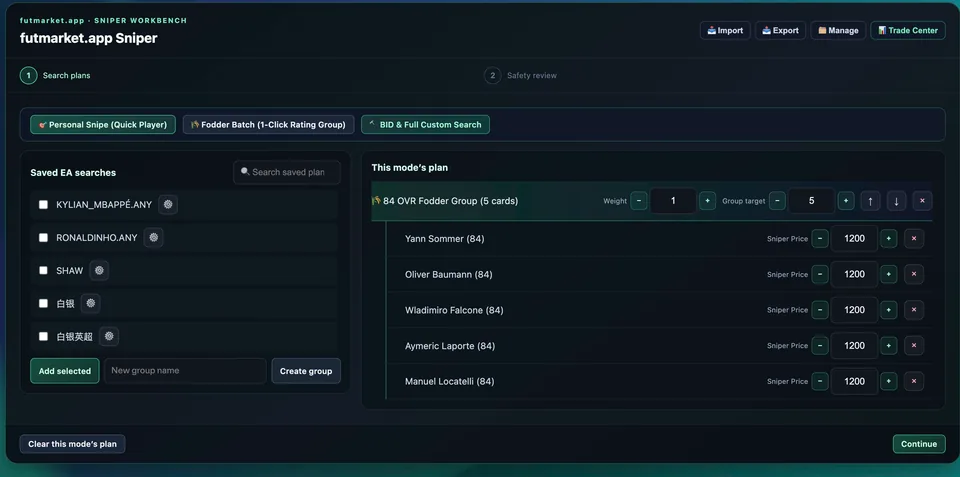The image size is (960, 477).
Task: Open settings gear for SHAW search
Action: tap(99, 271)
